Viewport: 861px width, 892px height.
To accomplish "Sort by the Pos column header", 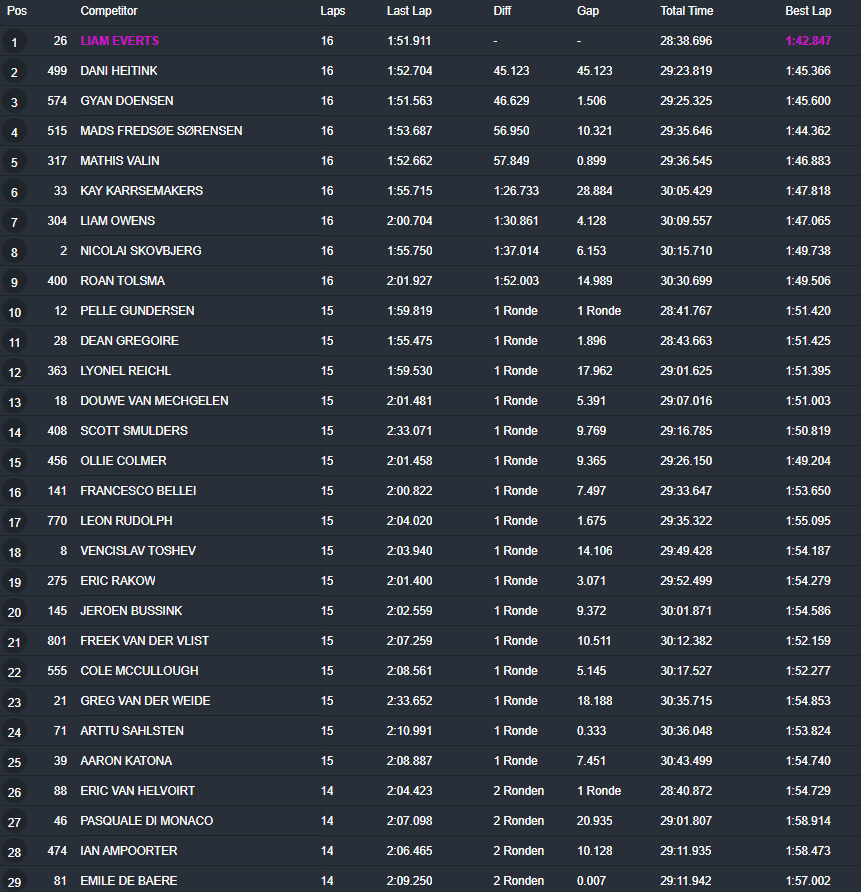I will coord(17,11).
